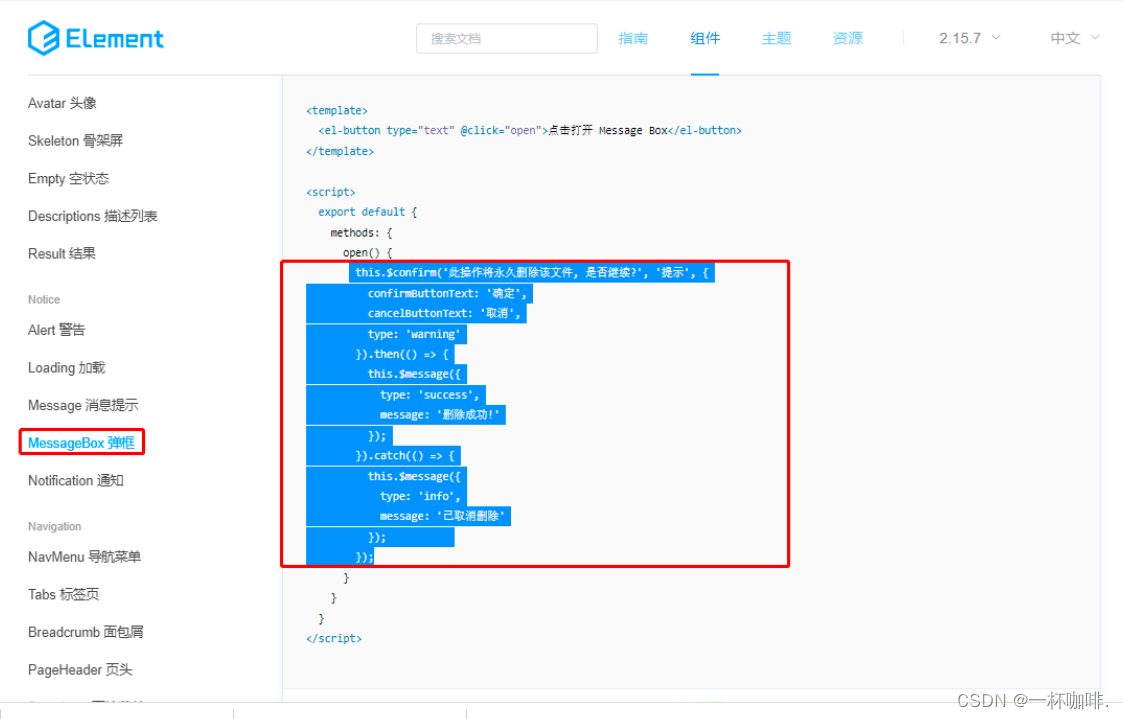Open the 指南 guide tab

[x=633, y=39]
